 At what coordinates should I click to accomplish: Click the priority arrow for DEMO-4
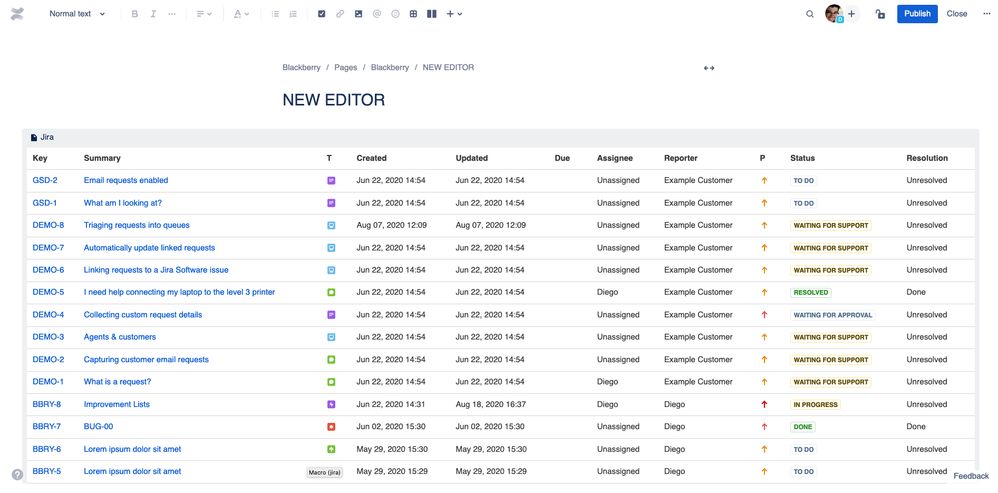pos(764,315)
